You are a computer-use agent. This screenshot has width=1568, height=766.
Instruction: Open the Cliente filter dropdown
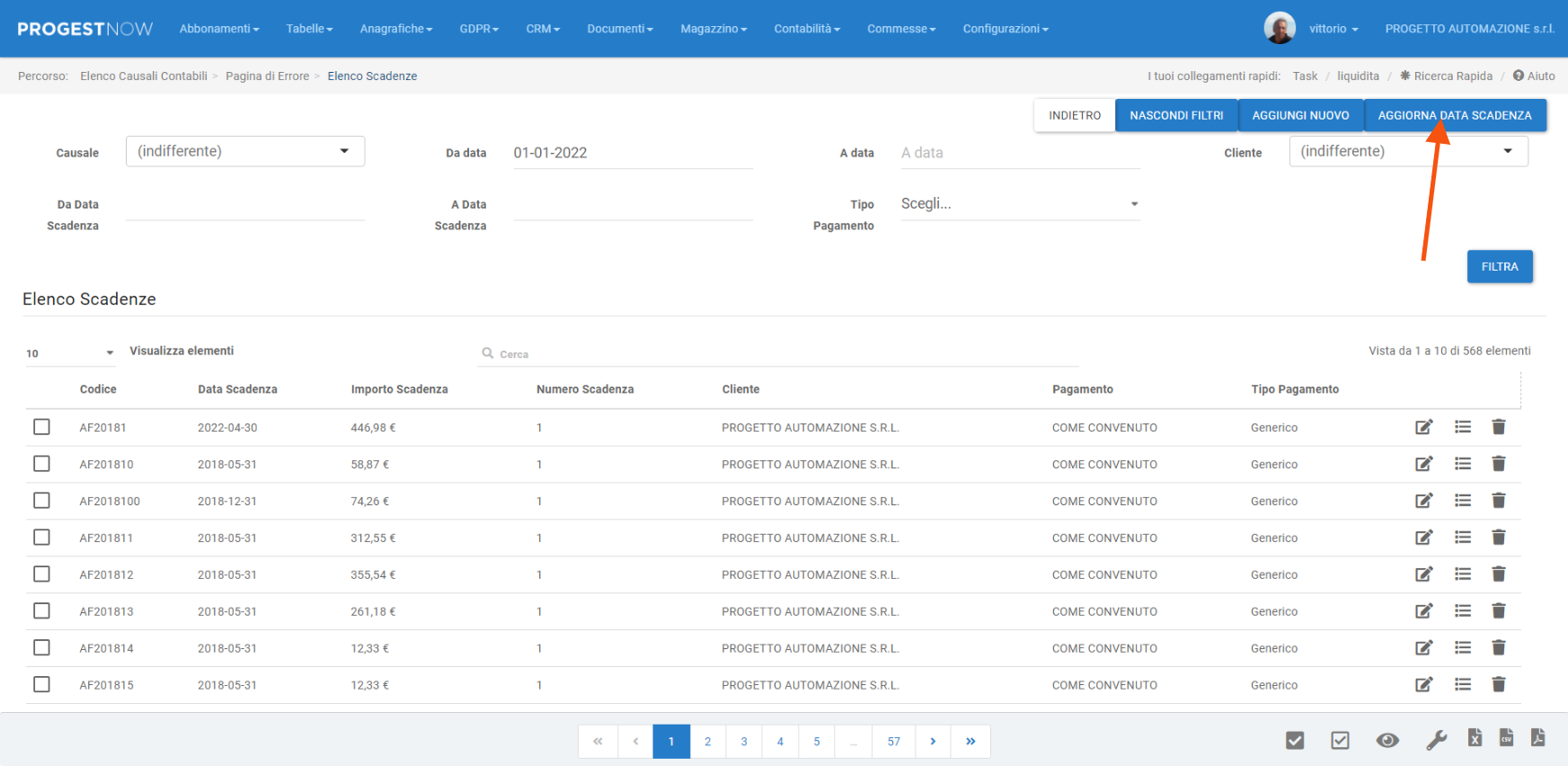(x=1407, y=151)
